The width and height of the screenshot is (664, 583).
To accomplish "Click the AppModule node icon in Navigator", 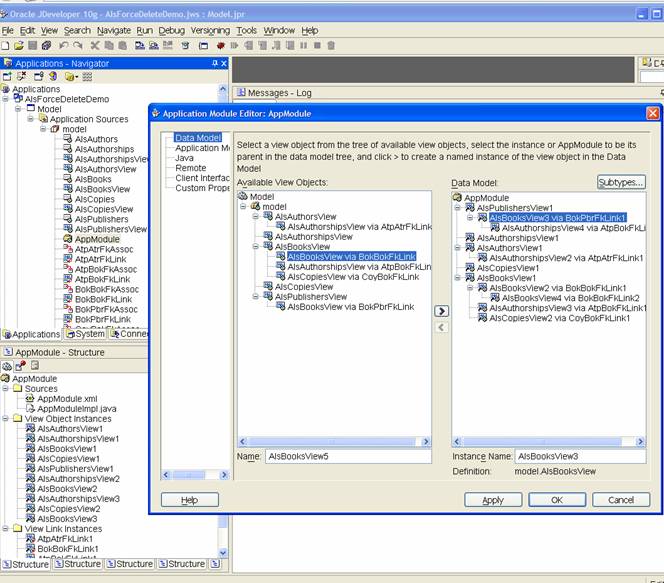I will point(67,240).
